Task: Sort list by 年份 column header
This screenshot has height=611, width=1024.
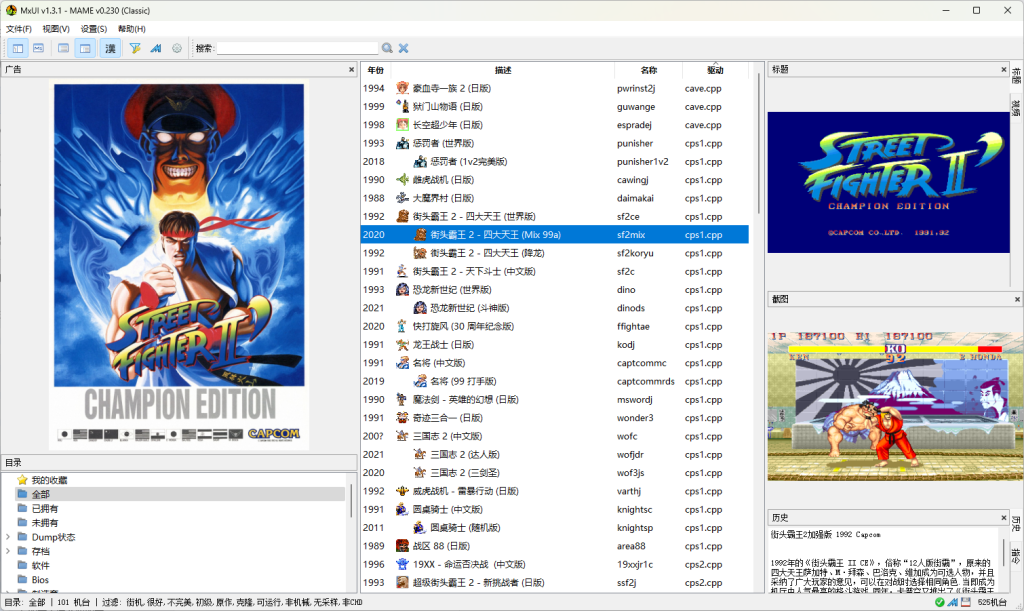Action: tap(375, 70)
